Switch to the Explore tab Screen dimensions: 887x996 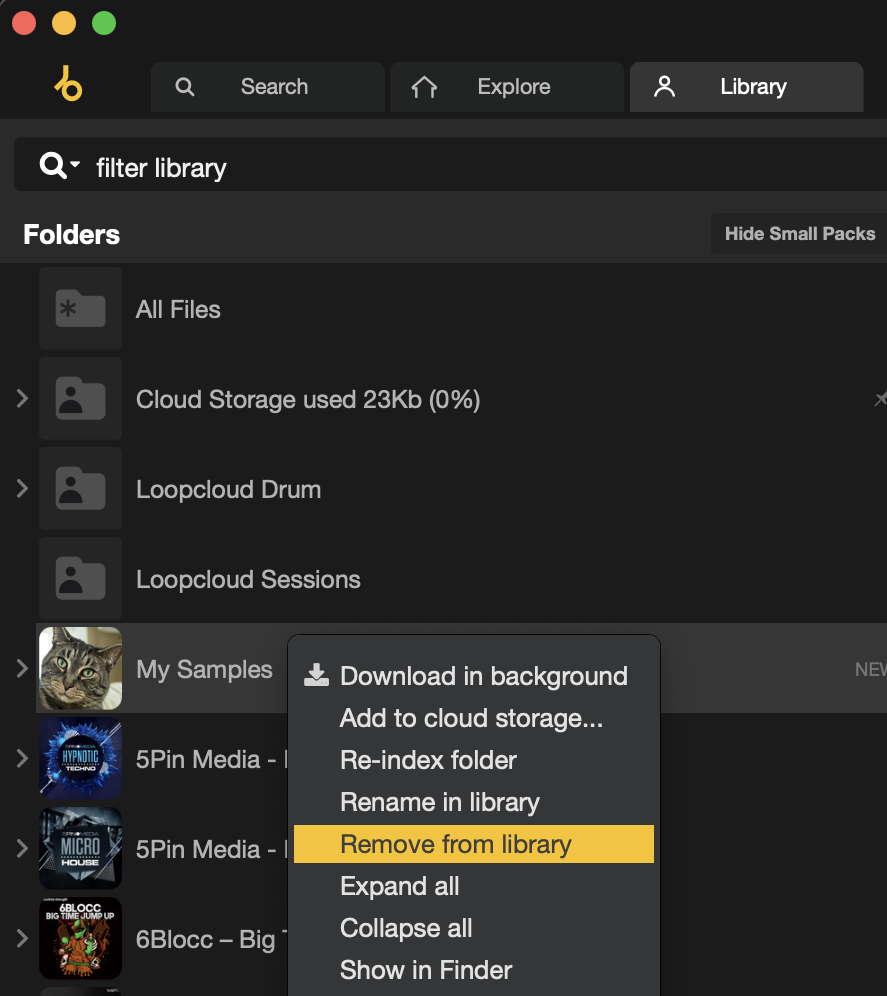click(507, 87)
